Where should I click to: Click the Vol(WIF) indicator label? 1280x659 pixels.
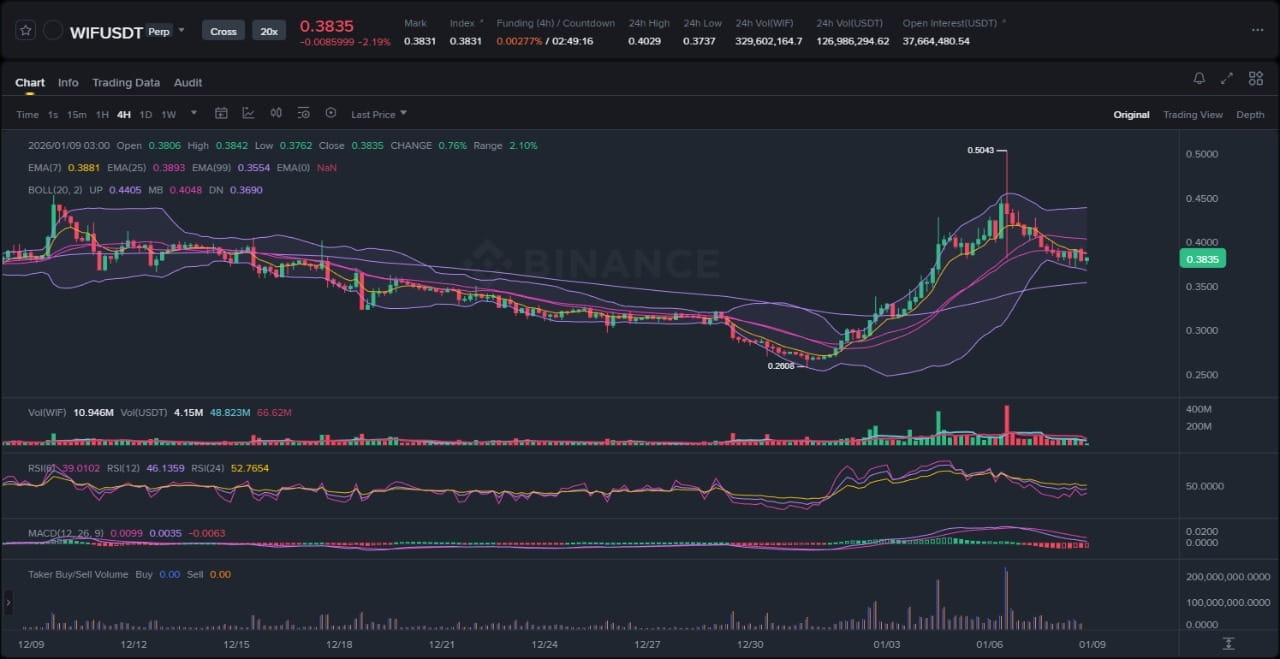[47, 412]
